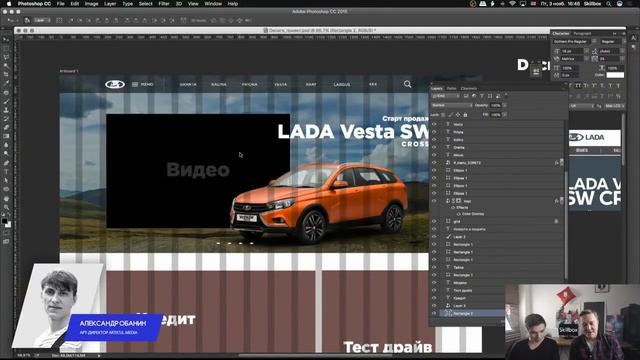Click the foreground color swatch
This screenshot has width=640, height=360.
click(4, 221)
